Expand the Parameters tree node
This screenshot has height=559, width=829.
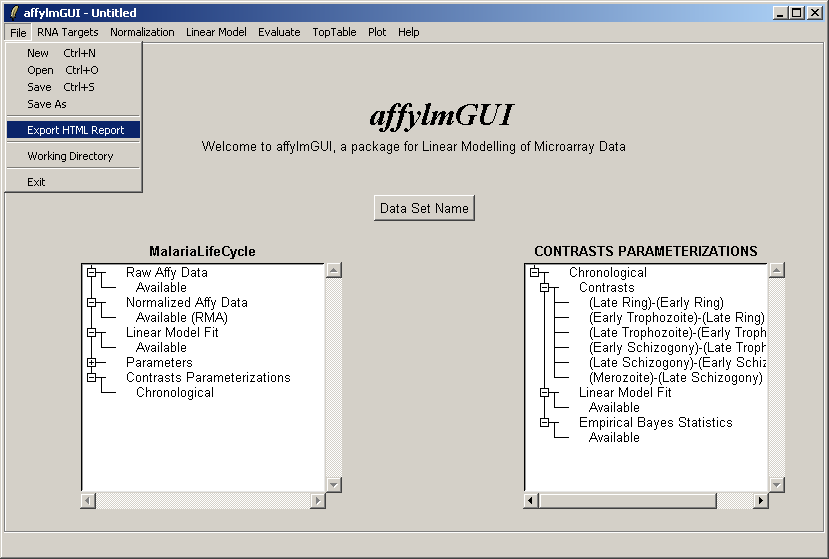(x=91, y=362)
